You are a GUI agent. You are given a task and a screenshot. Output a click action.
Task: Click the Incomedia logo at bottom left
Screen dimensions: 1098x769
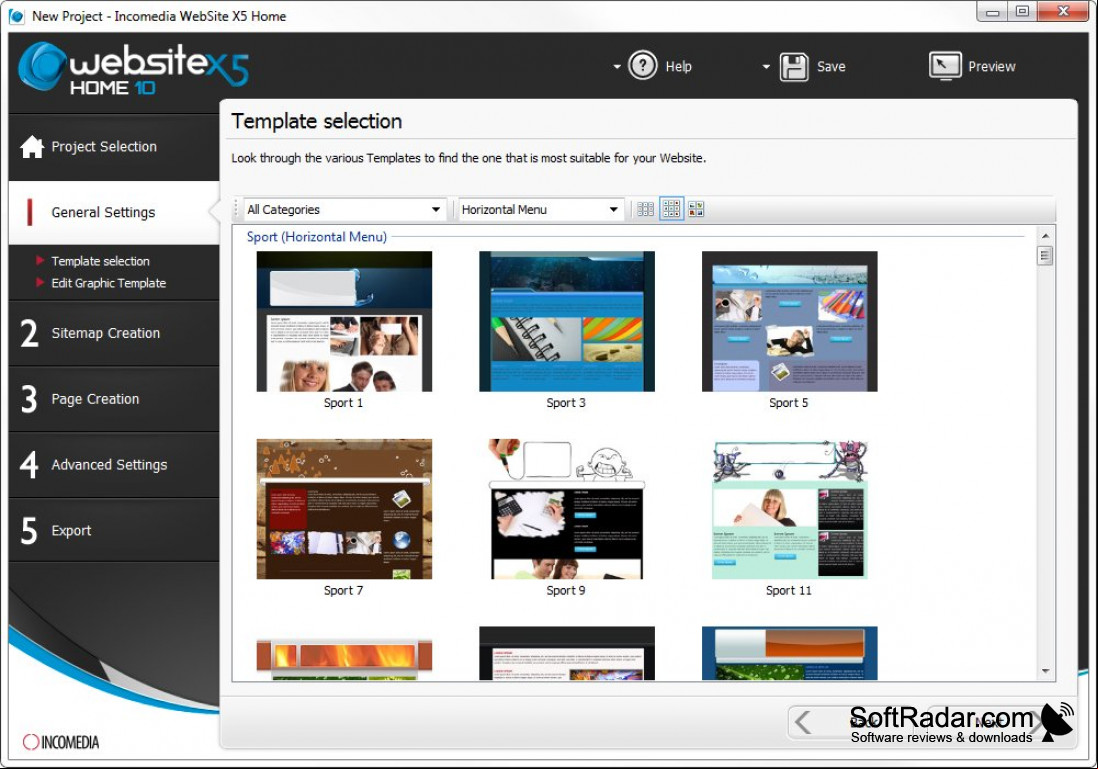(61, 742)
